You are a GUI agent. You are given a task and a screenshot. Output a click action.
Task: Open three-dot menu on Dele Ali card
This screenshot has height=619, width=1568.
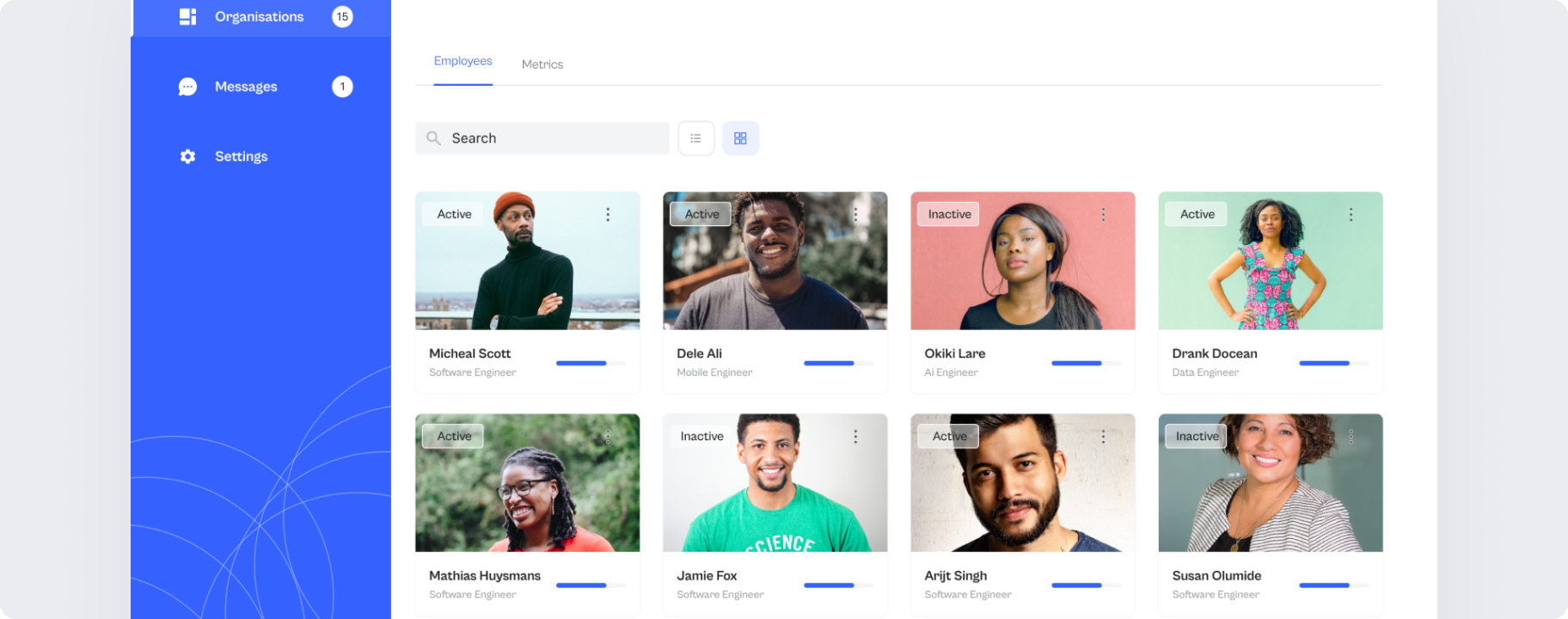[855, 215]
